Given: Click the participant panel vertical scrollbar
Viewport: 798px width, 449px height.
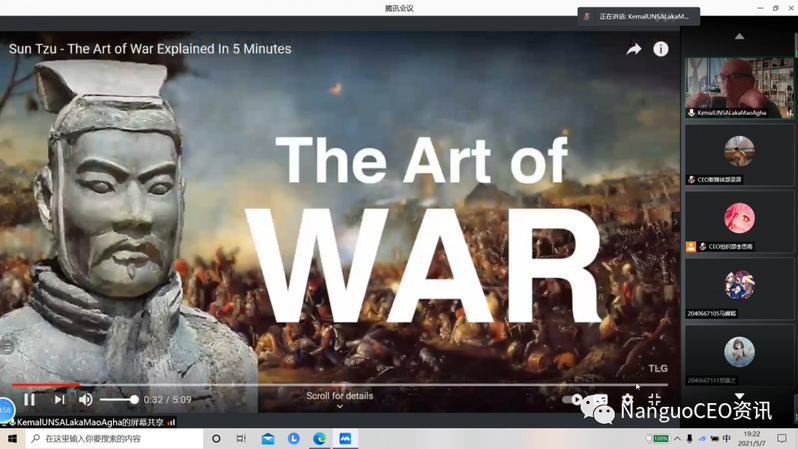Looking at the screenshot, I should [795, 43].
